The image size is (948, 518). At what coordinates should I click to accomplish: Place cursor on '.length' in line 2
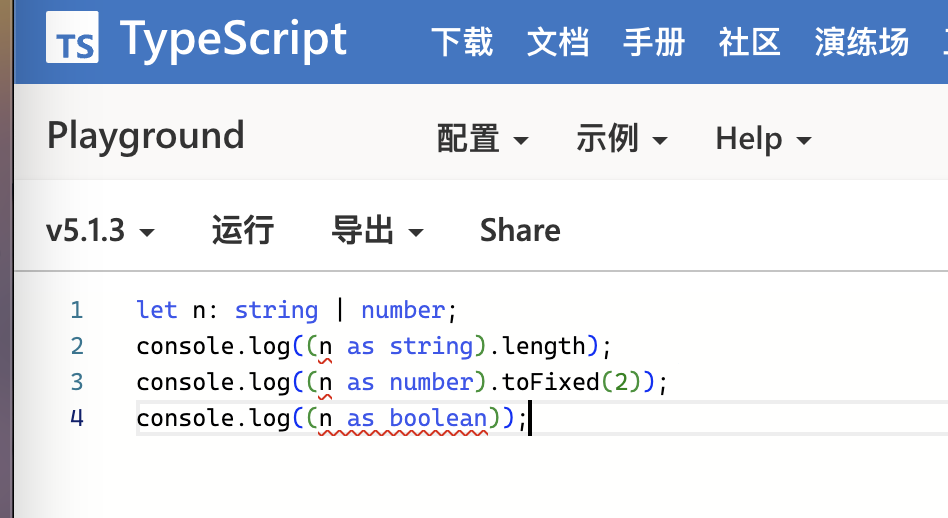point(537,347)
